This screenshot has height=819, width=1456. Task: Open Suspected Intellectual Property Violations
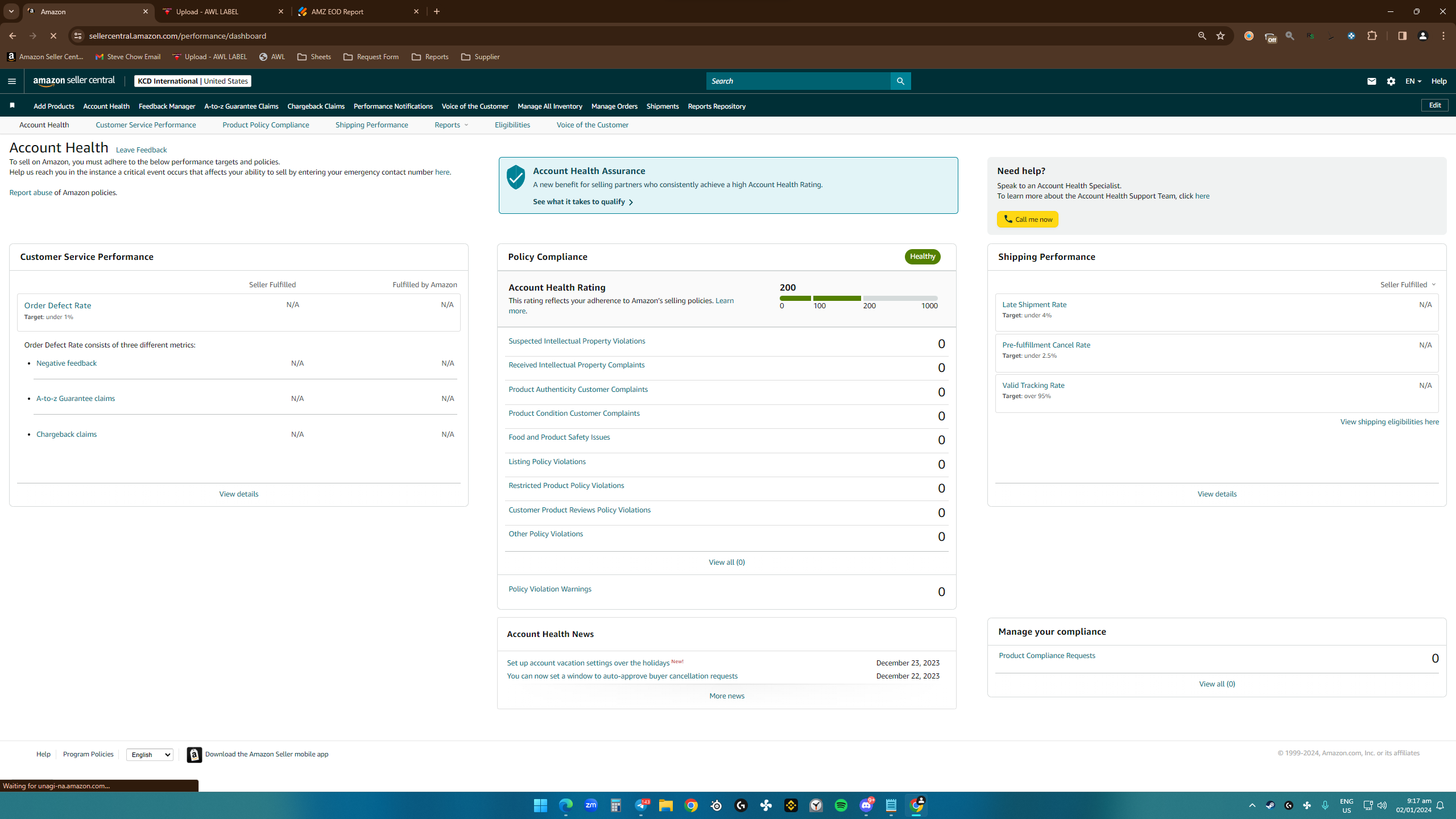tap(577, 341)
